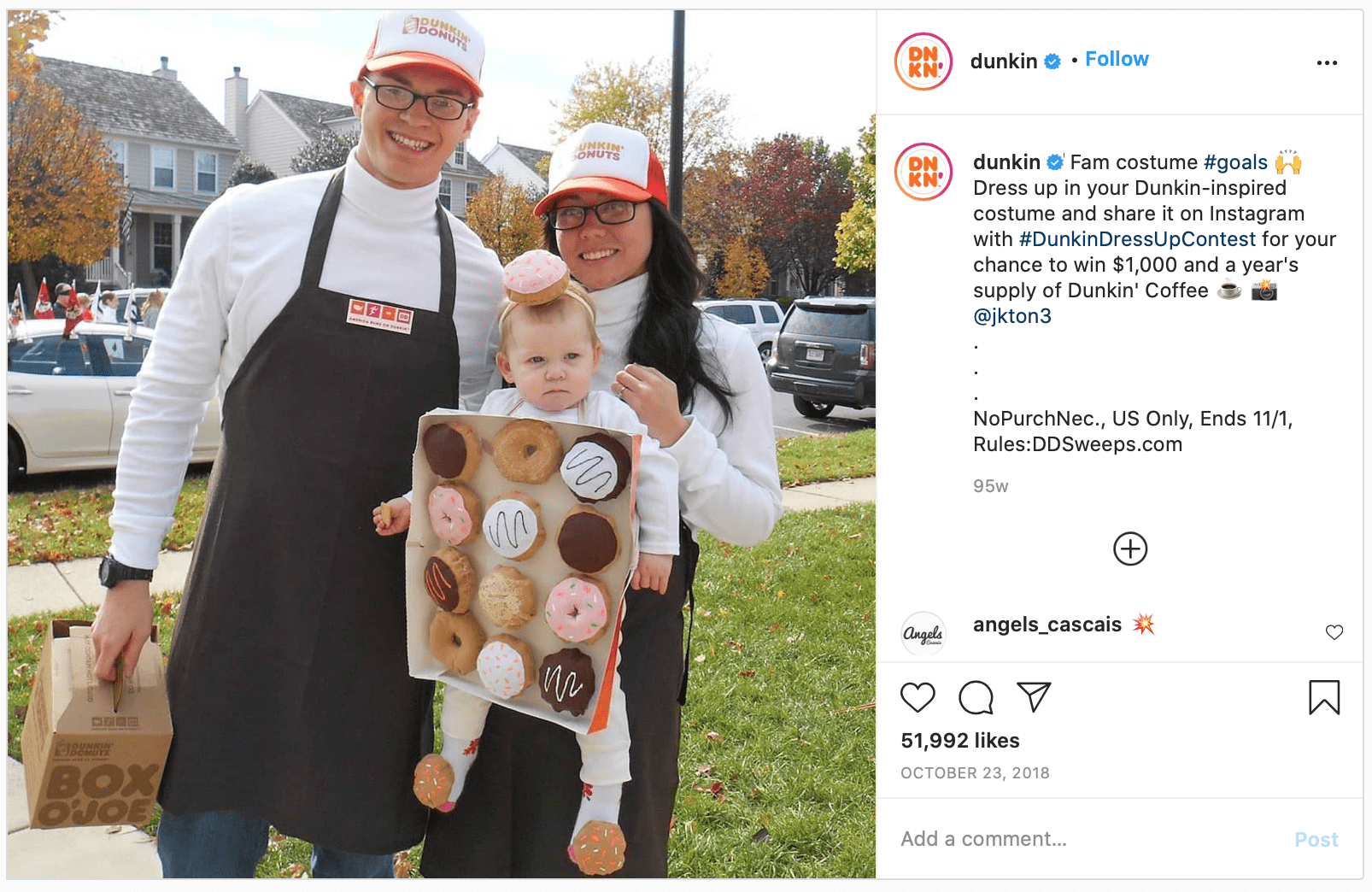This screenshot has width=1372, height=892.
Task: Save post using bookmark icon
Action: 1324,697
